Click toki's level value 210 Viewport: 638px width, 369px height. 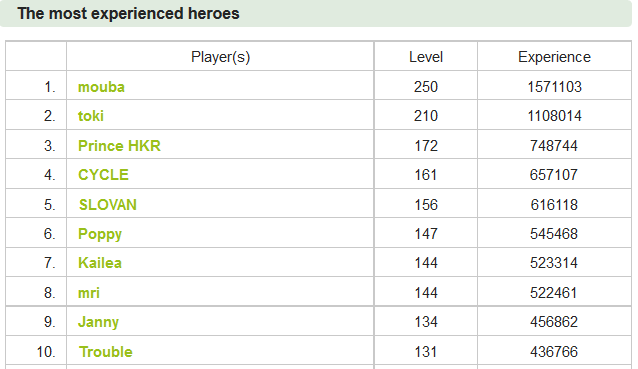(426, 116)
